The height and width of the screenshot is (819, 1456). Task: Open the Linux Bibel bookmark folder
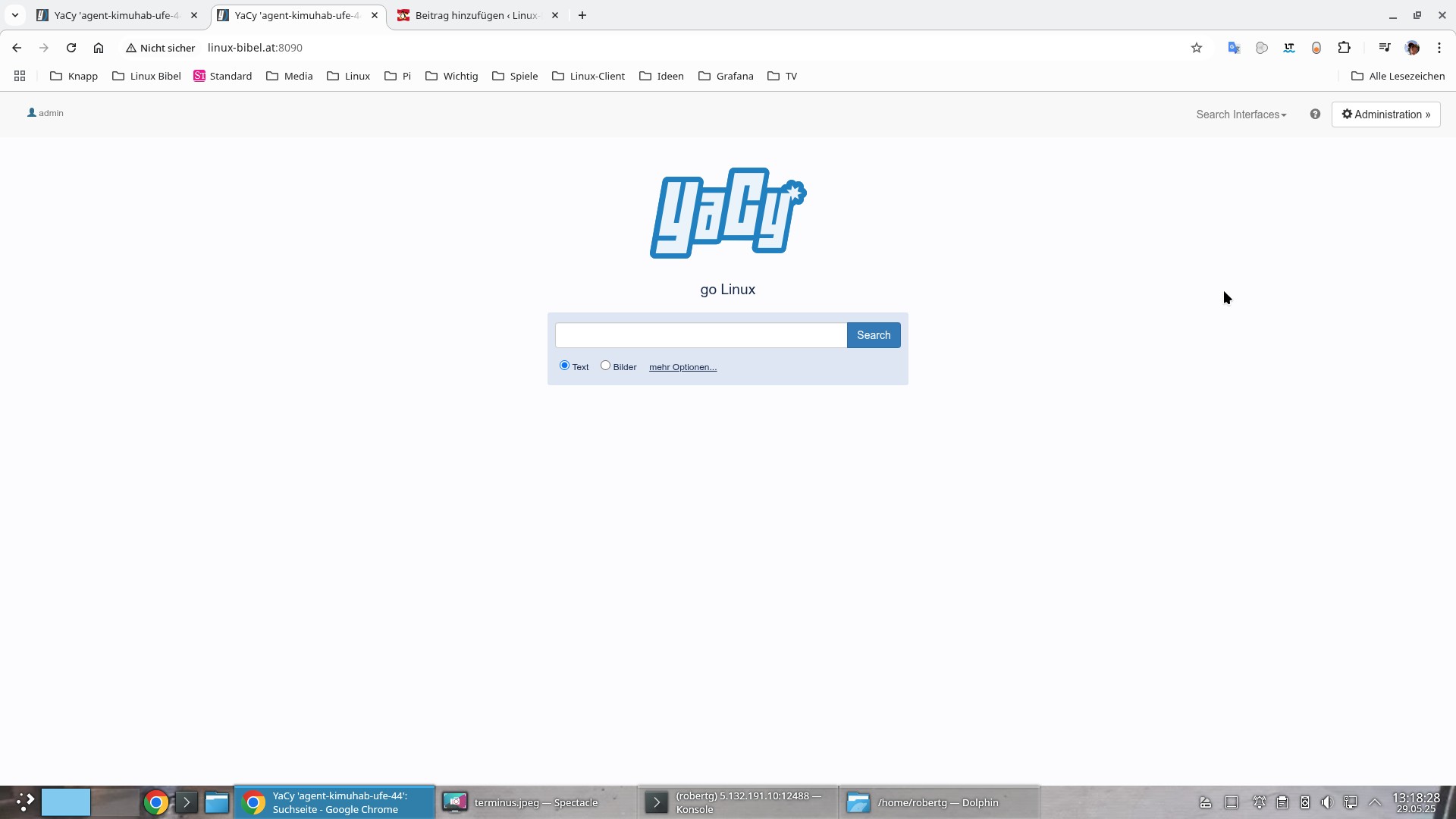tap(146, 76)
